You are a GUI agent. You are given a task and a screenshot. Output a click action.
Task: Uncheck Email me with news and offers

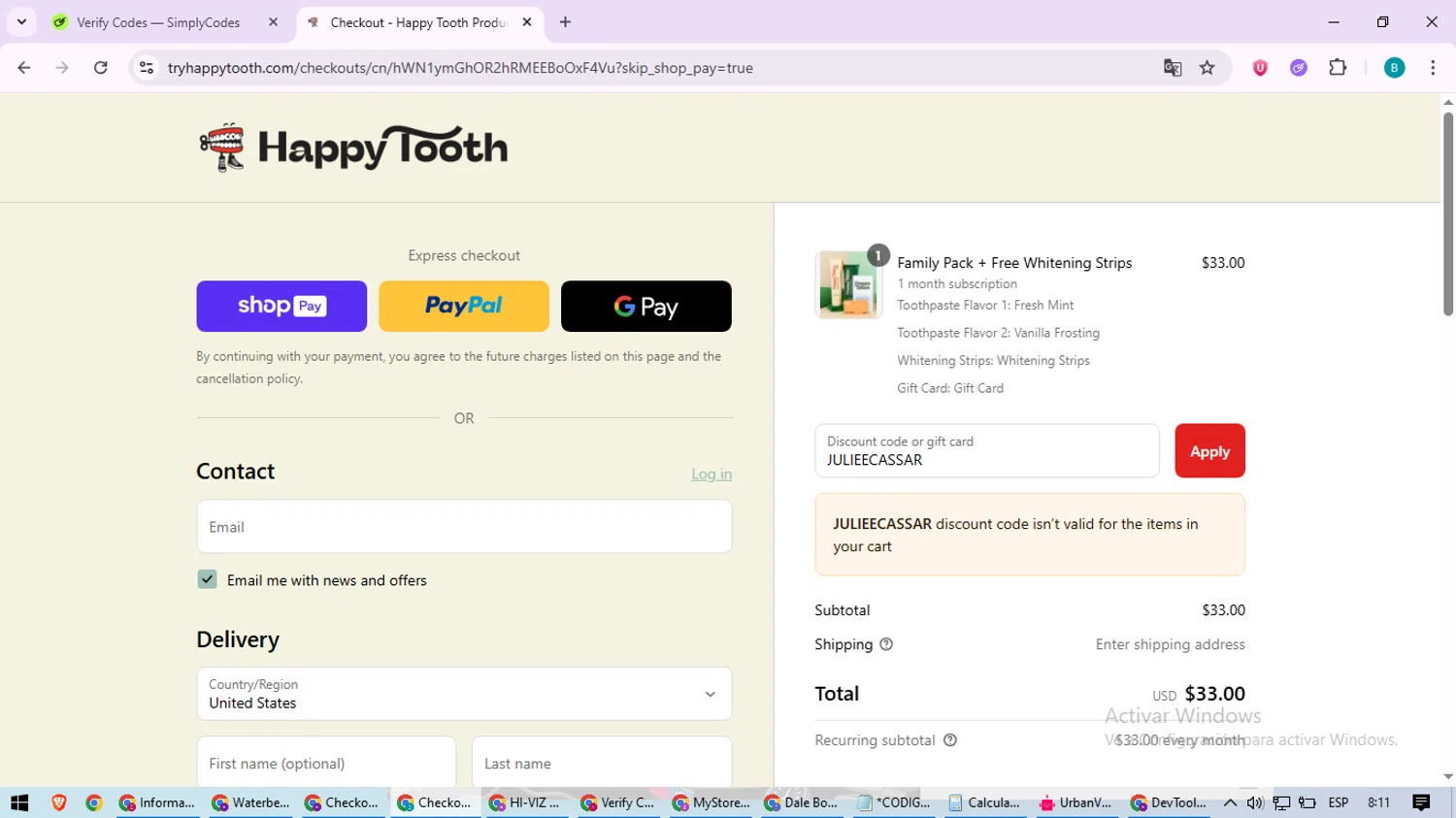pos(207,579)
